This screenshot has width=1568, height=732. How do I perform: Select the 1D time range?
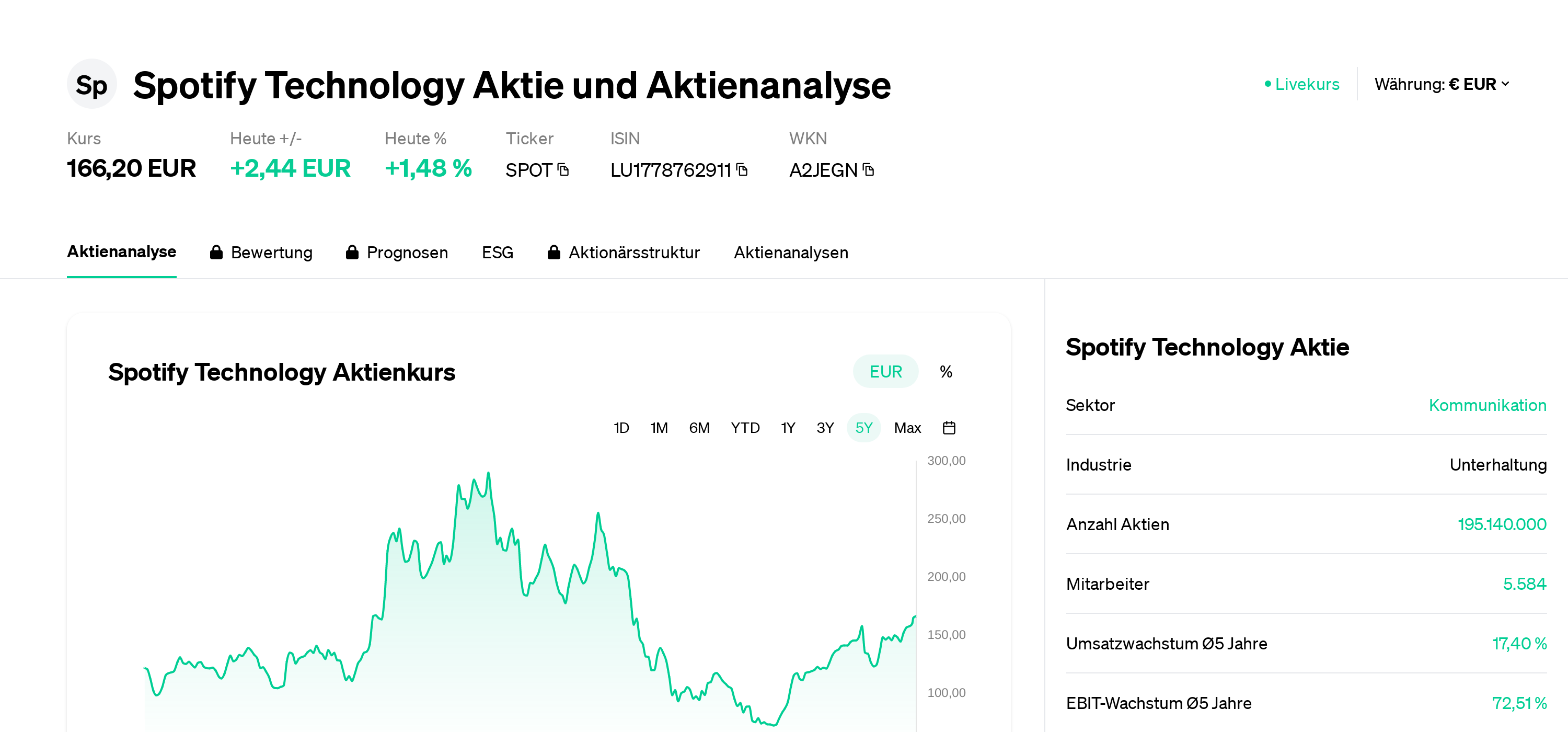pos(621,428)
